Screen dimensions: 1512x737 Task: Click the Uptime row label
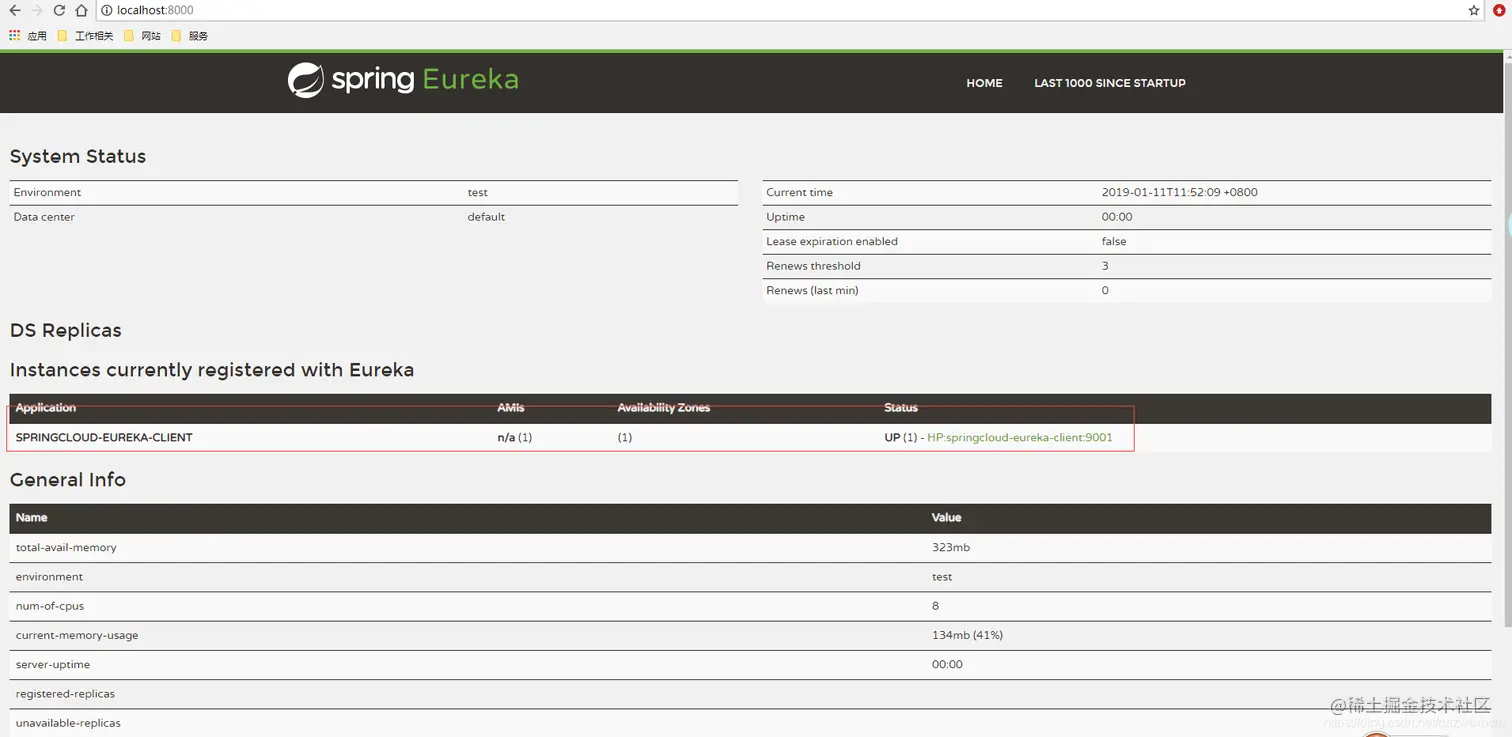[x=785, y=217]
